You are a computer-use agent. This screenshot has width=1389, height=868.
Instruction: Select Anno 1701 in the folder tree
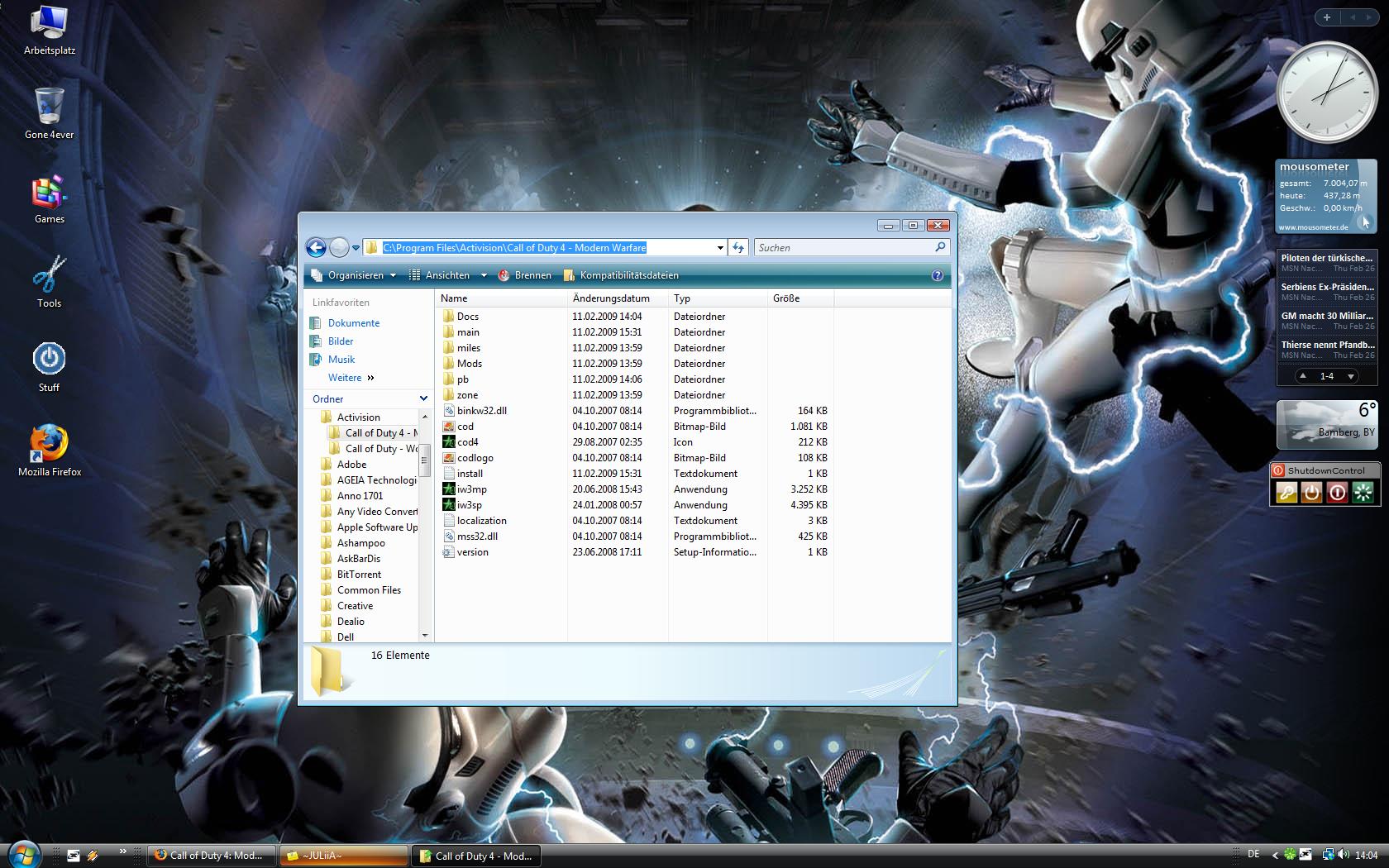(360, 496)
